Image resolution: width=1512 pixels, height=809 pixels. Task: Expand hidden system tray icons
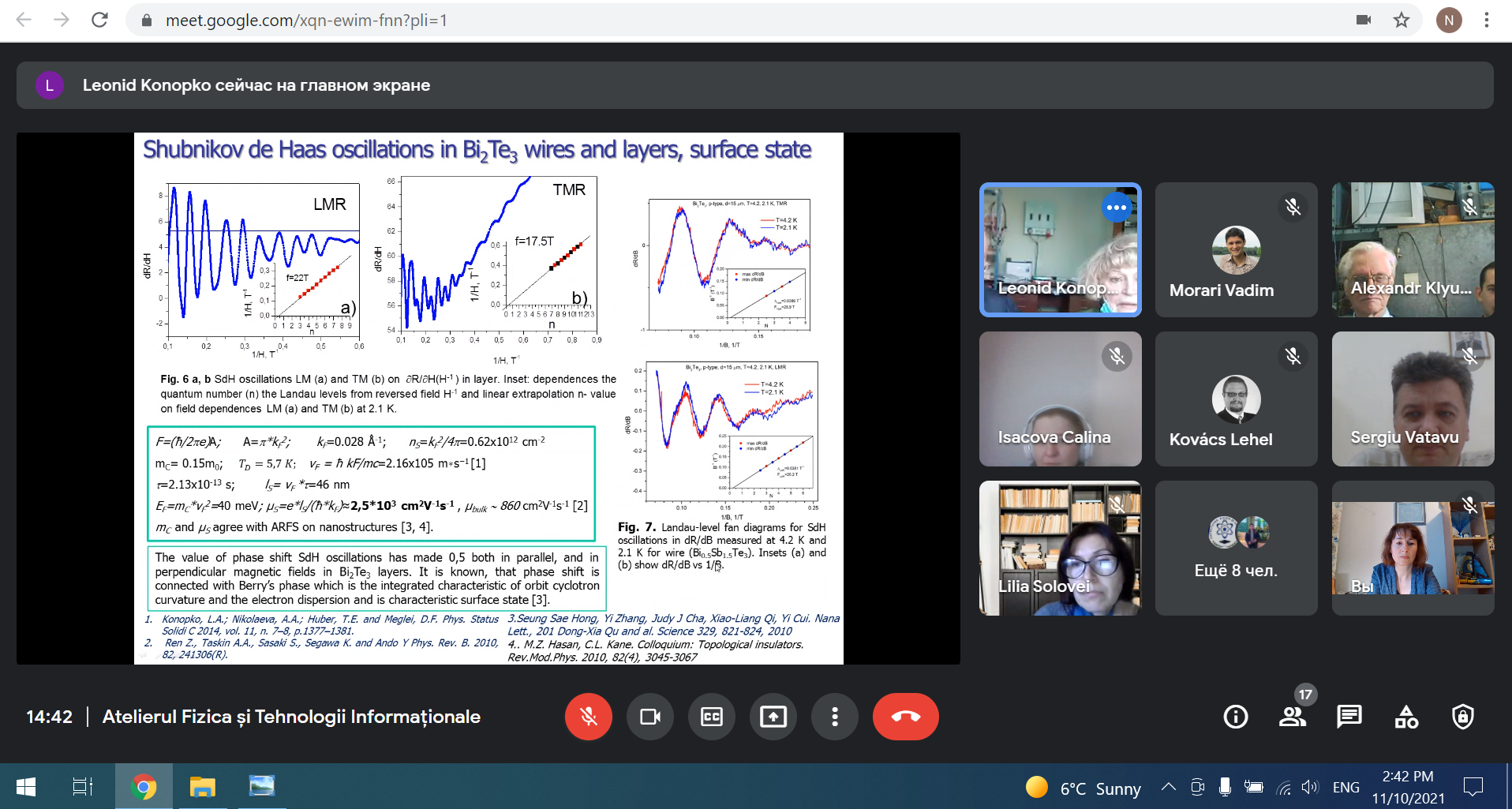(x=1168, y=787)
